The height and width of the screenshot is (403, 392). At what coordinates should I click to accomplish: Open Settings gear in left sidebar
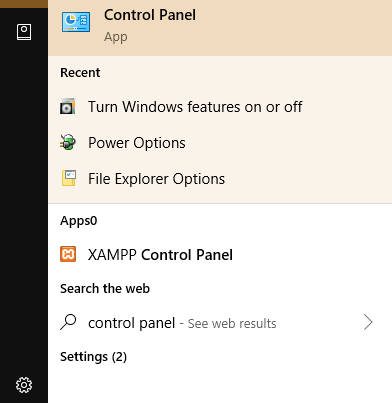(x=24, y=385)
